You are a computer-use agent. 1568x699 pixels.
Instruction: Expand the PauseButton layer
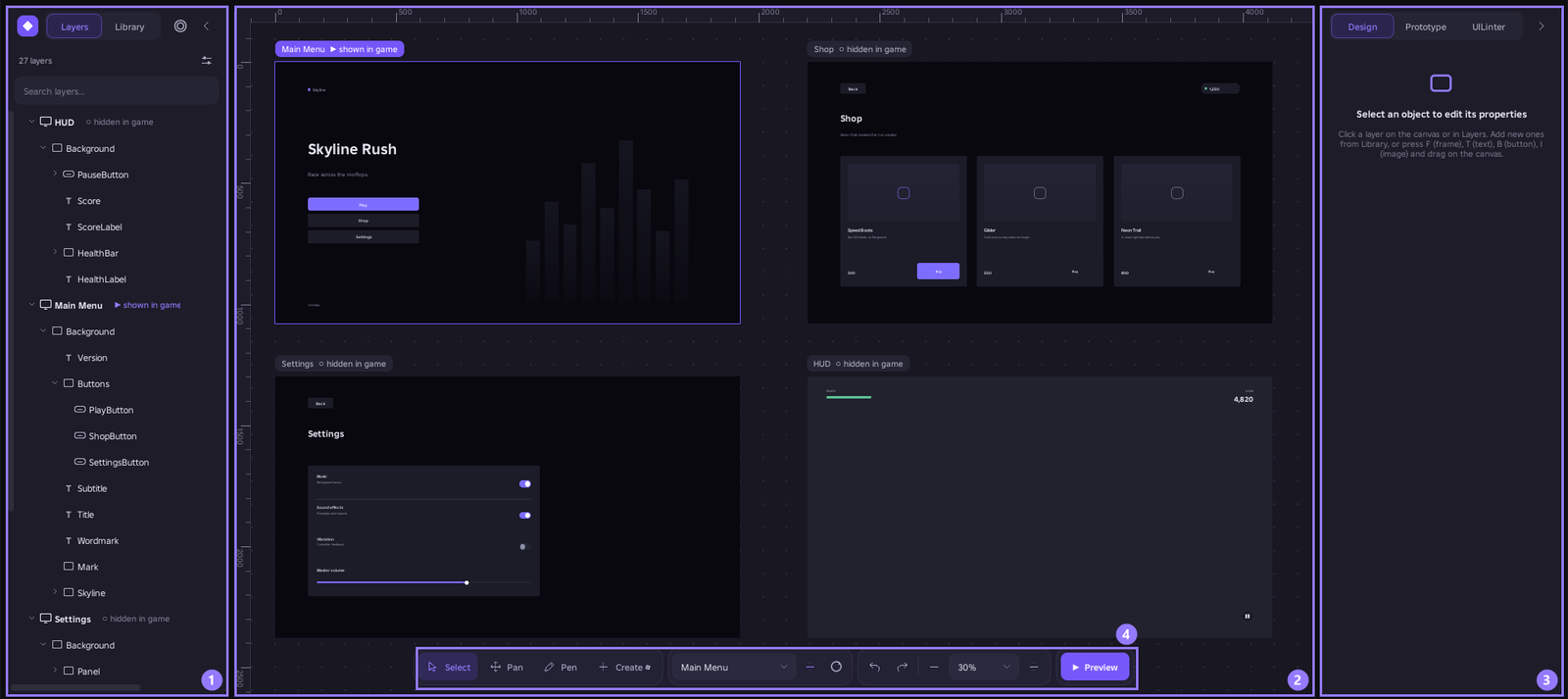point(55,174)
